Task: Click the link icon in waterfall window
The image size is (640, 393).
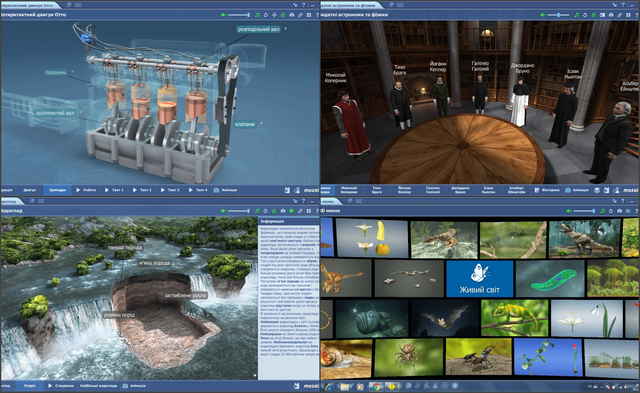Action: pos(300,211)
